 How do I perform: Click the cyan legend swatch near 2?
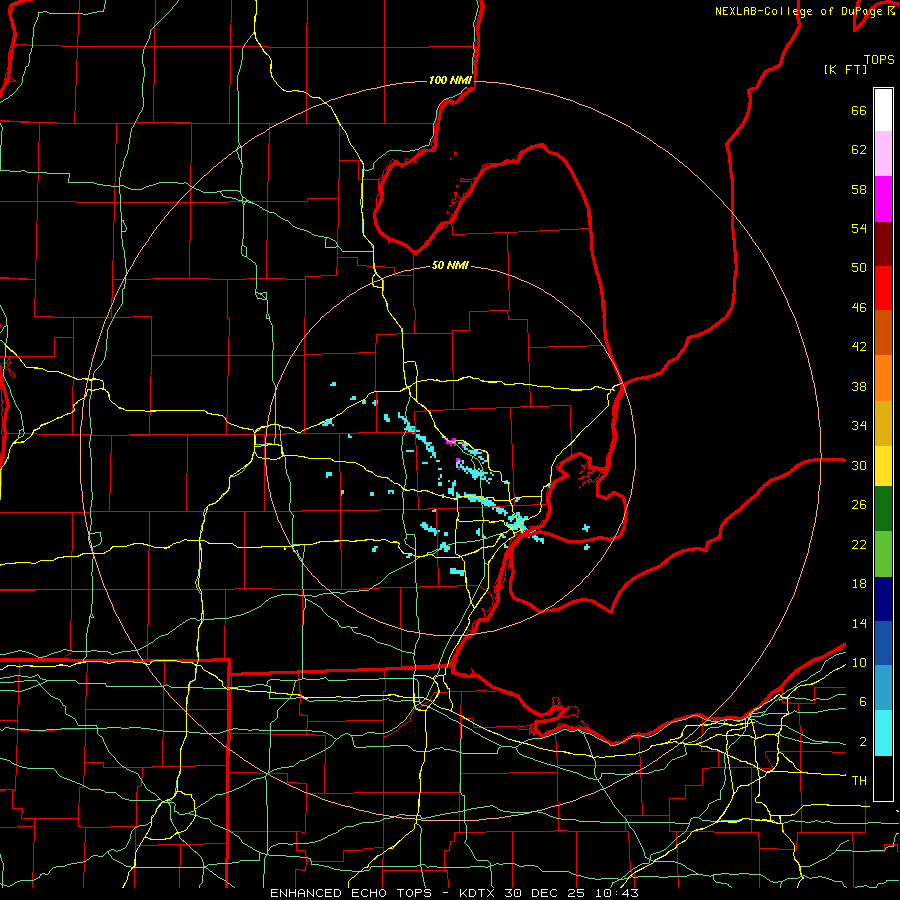pos(883,733)
